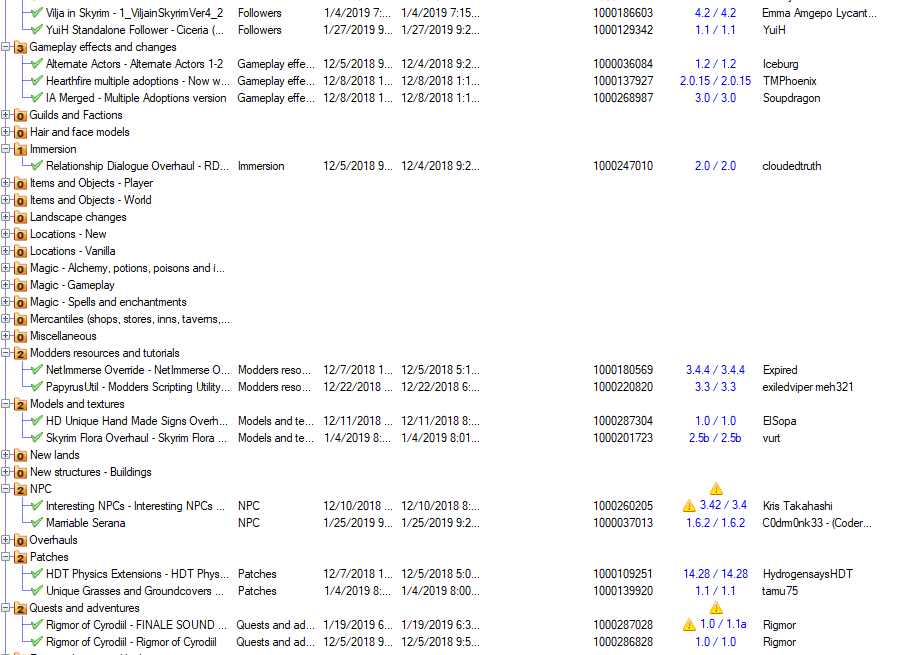
Task: Collapse the Patches category
Action: (x=5, y=557)
